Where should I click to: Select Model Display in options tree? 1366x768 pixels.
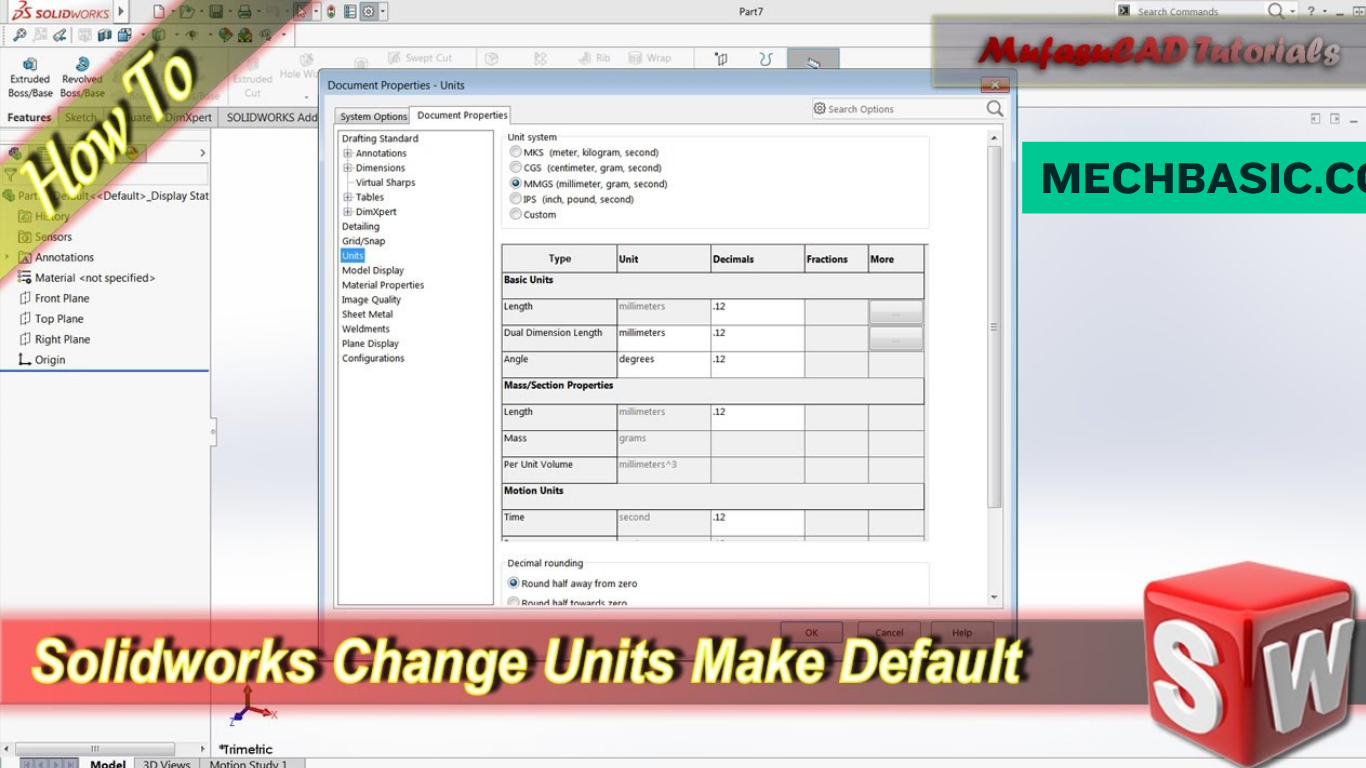tap(372, 270)
